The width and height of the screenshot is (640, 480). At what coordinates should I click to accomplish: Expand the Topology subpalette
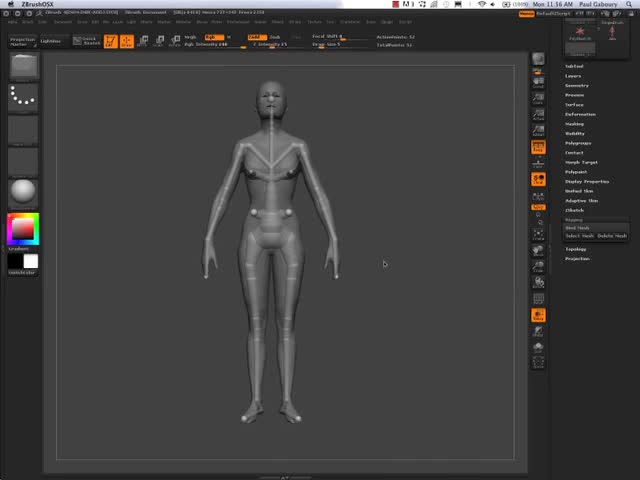tap(576, 249)
